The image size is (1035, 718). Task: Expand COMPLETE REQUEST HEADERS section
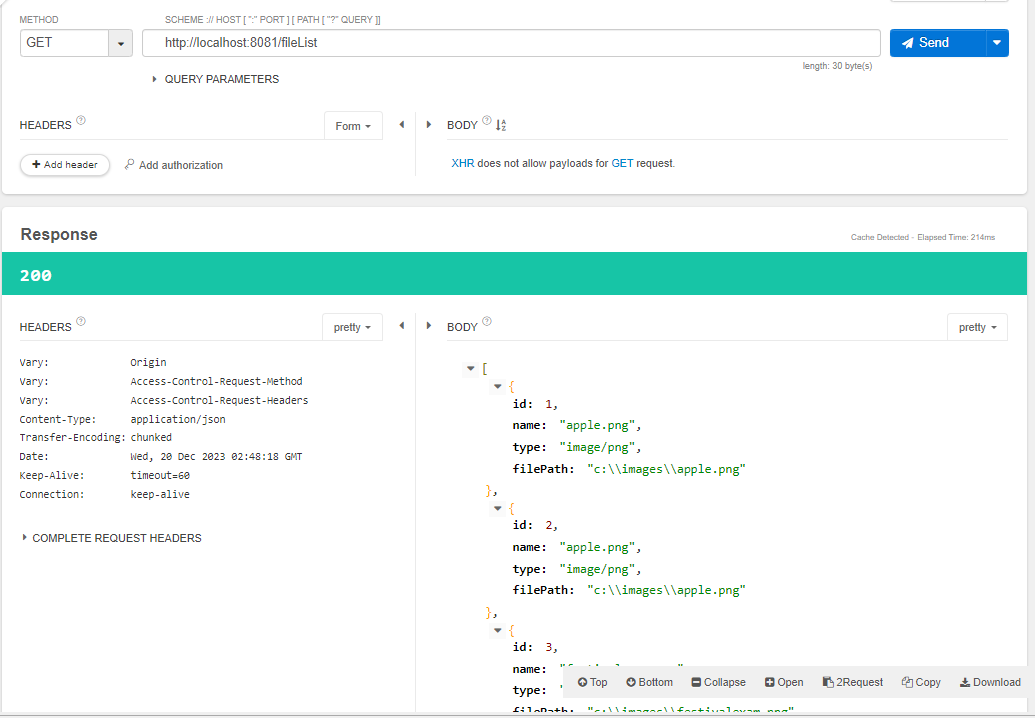coord(111,538)
